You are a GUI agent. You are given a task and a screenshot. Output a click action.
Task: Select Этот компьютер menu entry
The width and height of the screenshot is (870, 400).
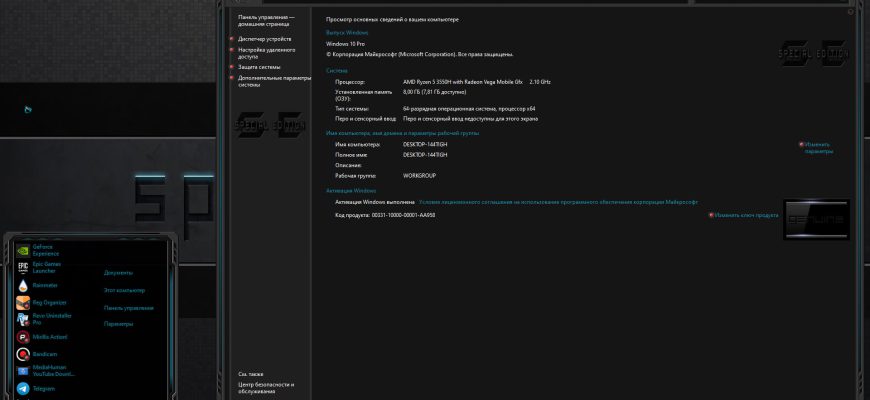pos(124,290)
